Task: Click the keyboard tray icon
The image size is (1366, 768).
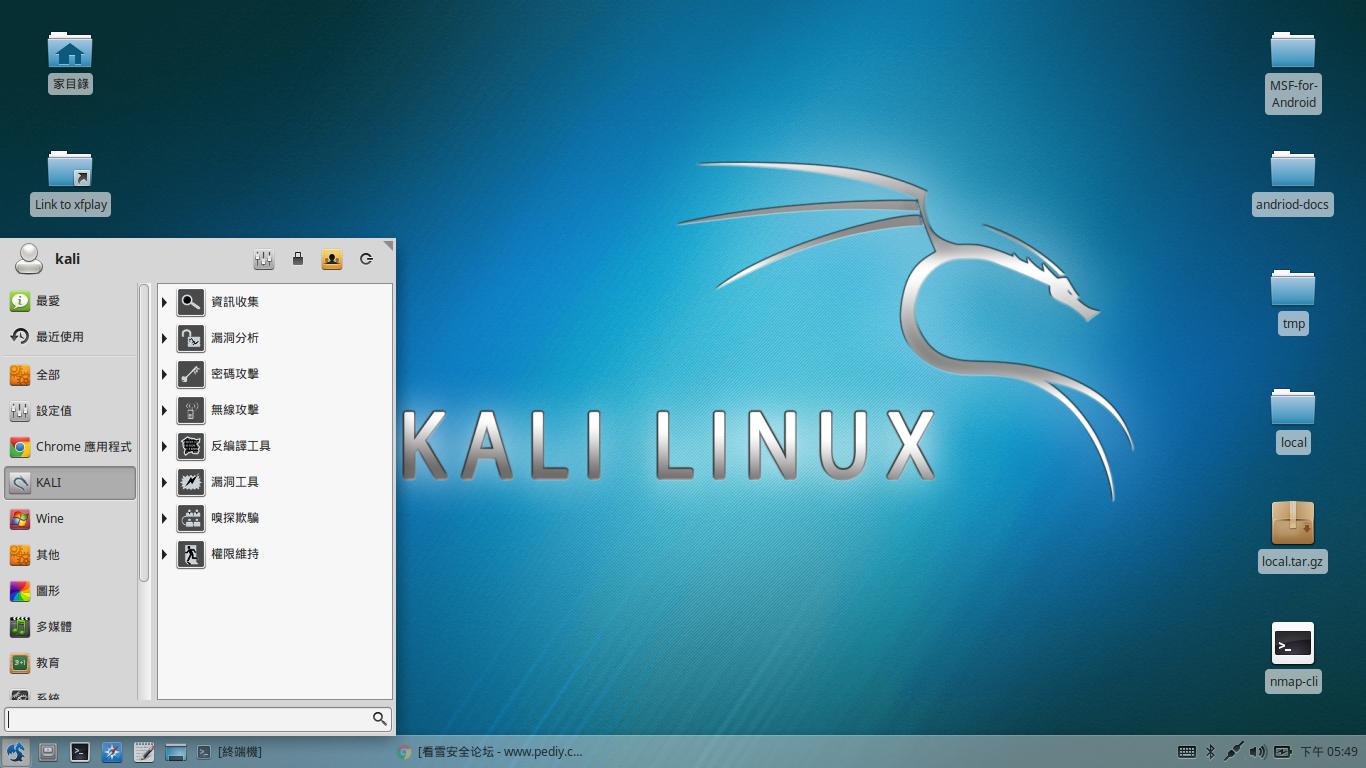Action: (1187, 752)
